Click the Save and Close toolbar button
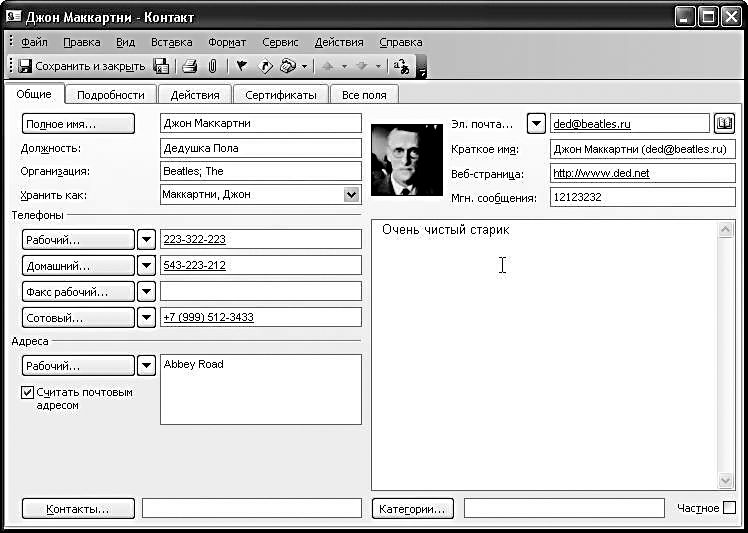The width and height of the screenshot is (748, 533). (82, 66)
